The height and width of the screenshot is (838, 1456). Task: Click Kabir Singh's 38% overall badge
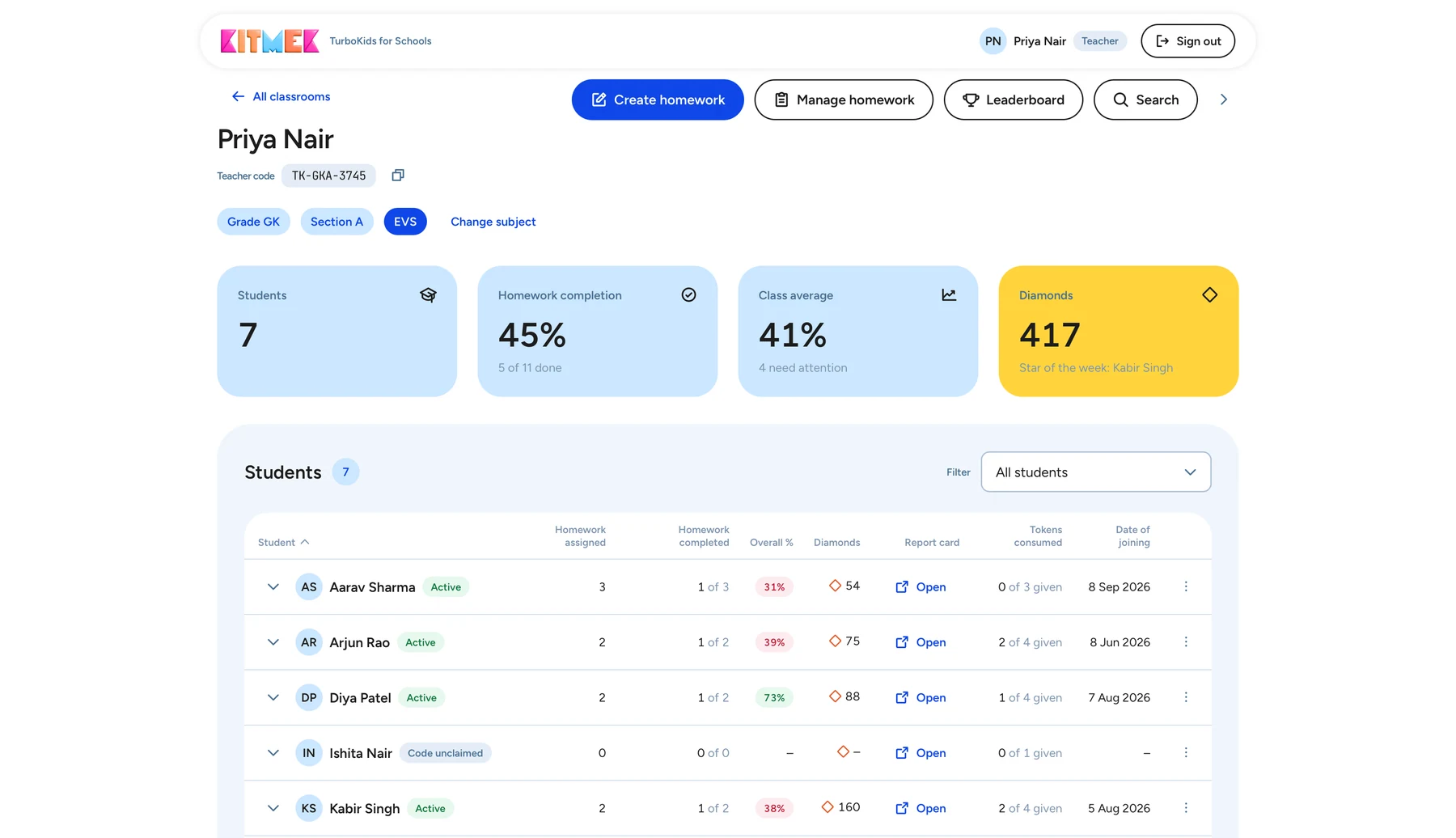(x=774, y=808)
